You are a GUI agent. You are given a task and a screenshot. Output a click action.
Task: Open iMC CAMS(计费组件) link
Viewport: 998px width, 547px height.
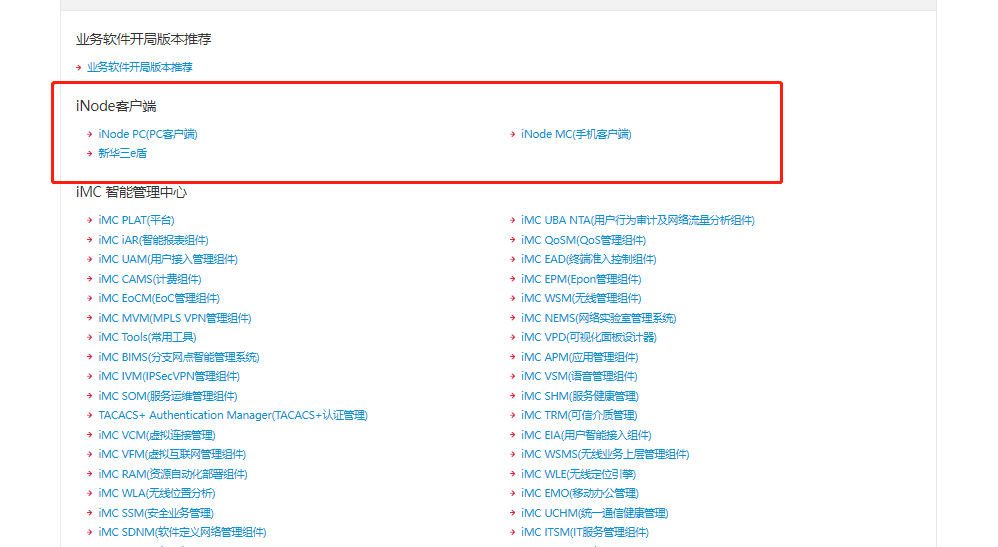click(x=150, y=279)
